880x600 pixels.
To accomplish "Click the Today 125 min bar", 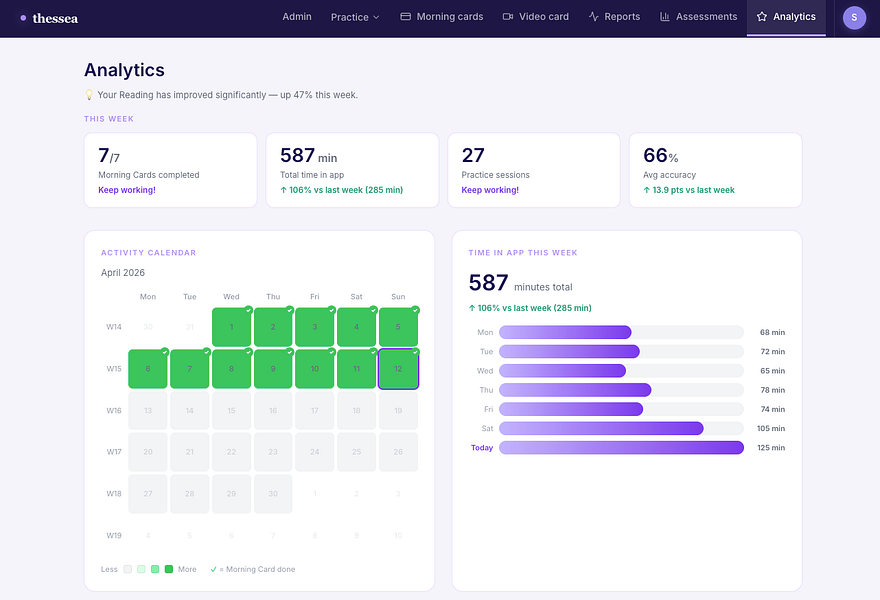I will 621,447.
